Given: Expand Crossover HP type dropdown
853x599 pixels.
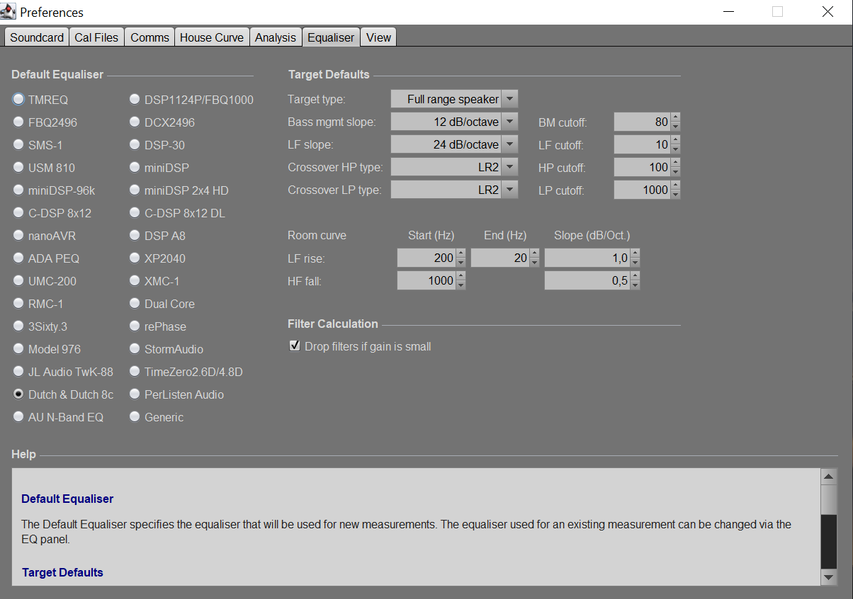Looking at the screenshot, I should coord(454,167).
